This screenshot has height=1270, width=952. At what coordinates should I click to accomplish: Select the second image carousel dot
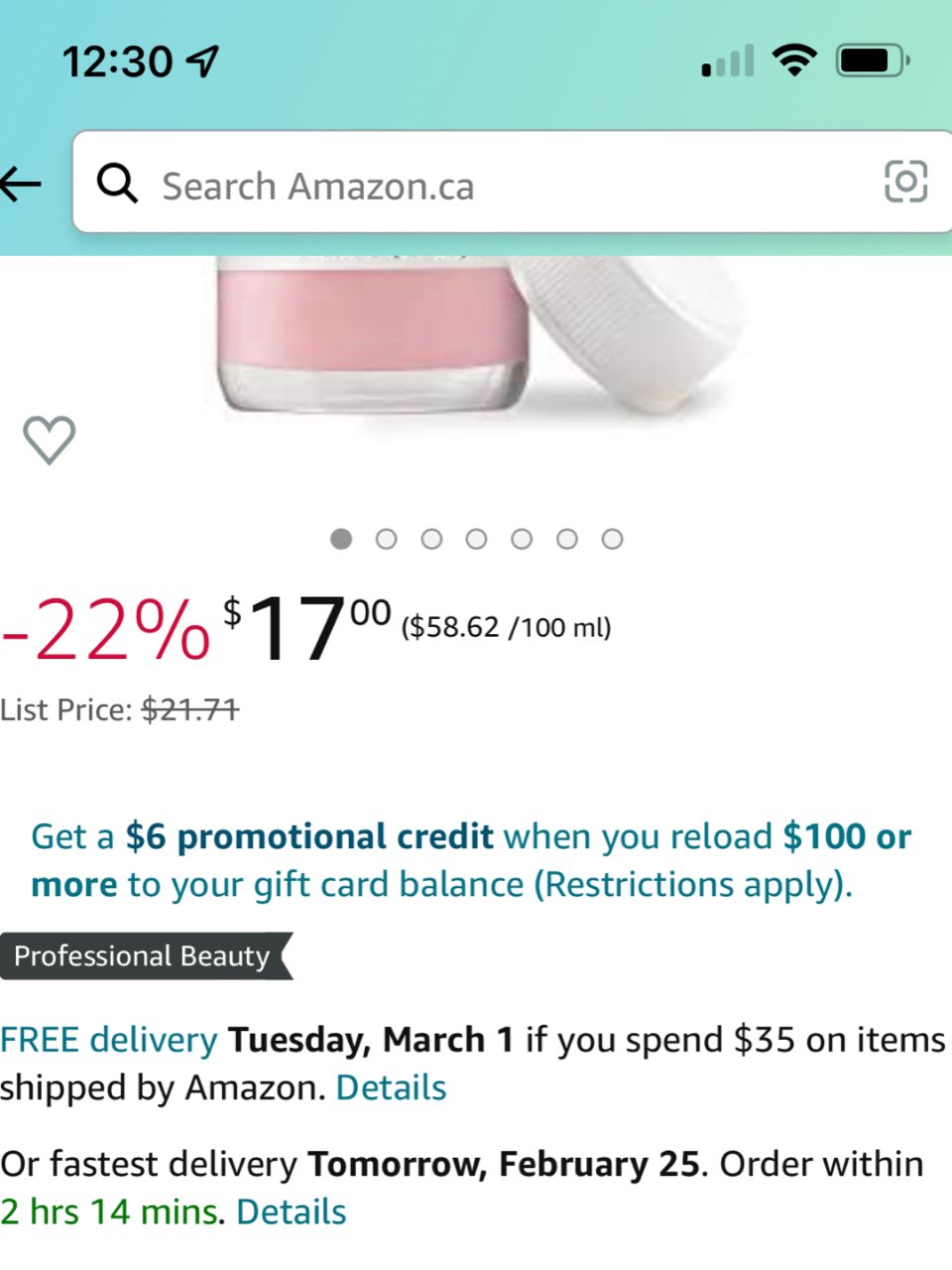(387, 539)
